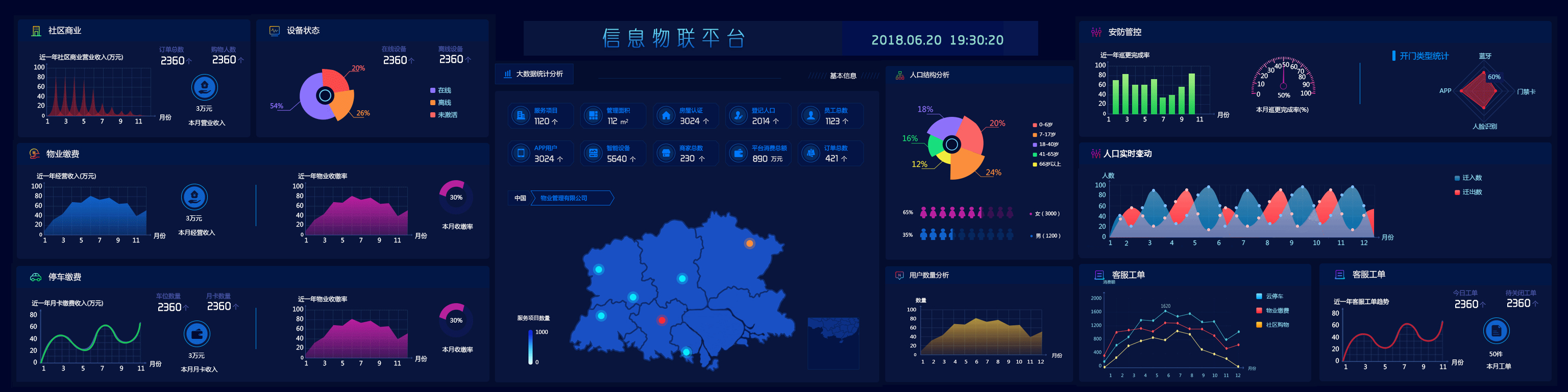
Task: Click the 平台消费总额 wallet icon
Action: (x=739, y=154)
